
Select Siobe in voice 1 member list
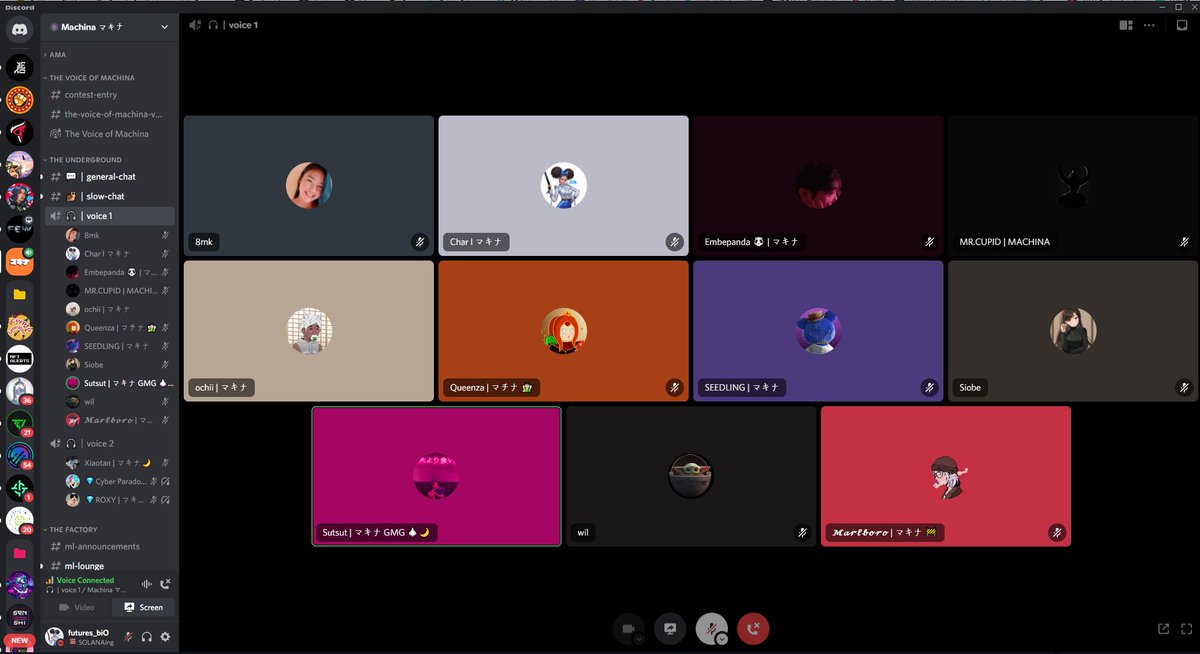[x=118, y=365]
